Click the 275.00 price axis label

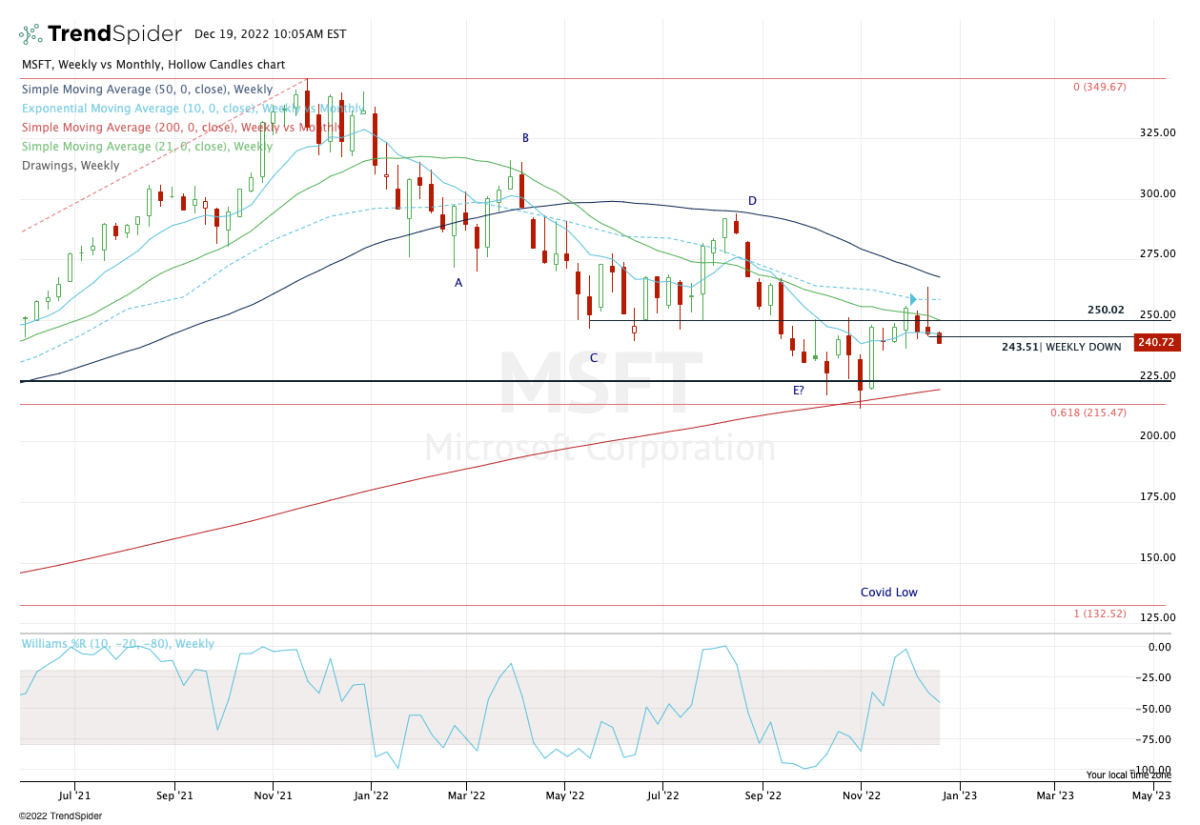(x=1158, y=254)
